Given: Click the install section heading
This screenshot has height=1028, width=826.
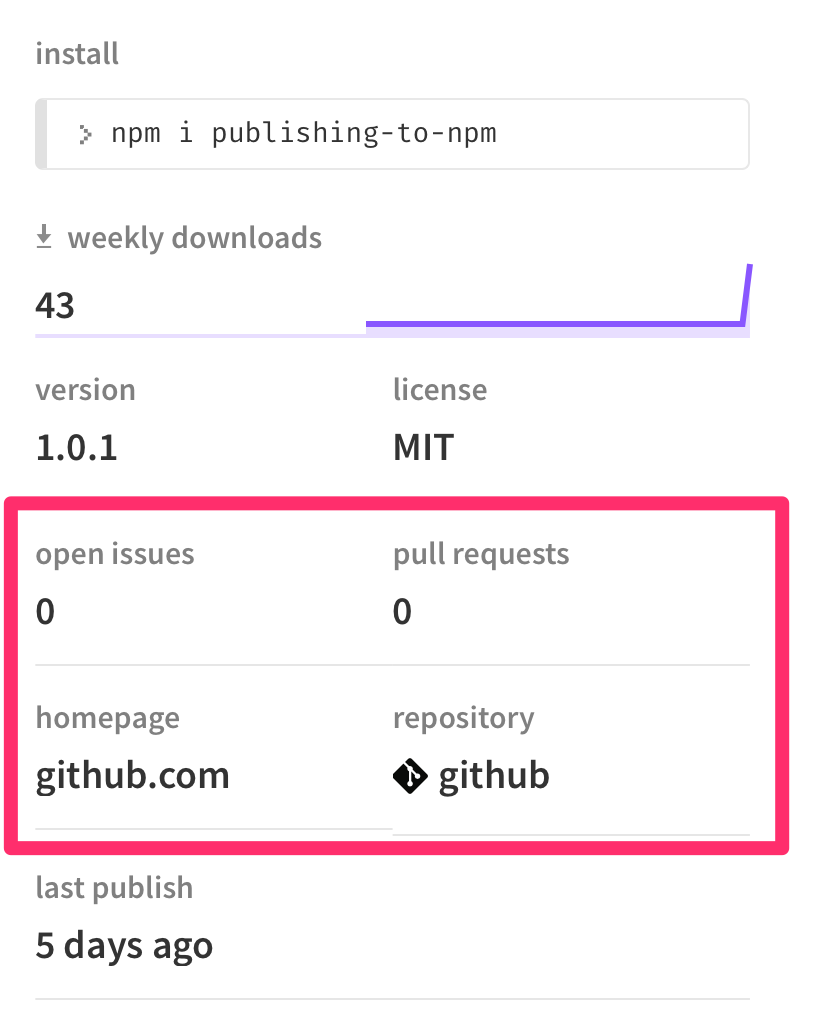Looking at the screenshot, I should [76, 53].
